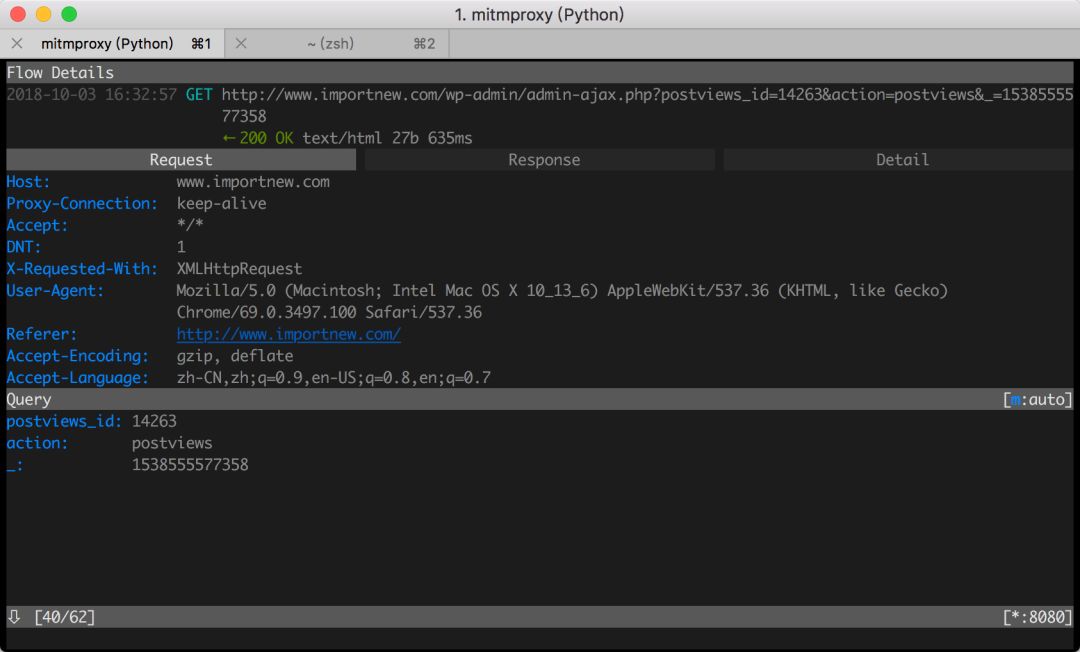This screenshot has height=652, width=1080.
Task: Click the Flow Details title bar
Action: (x=540, y=72)
